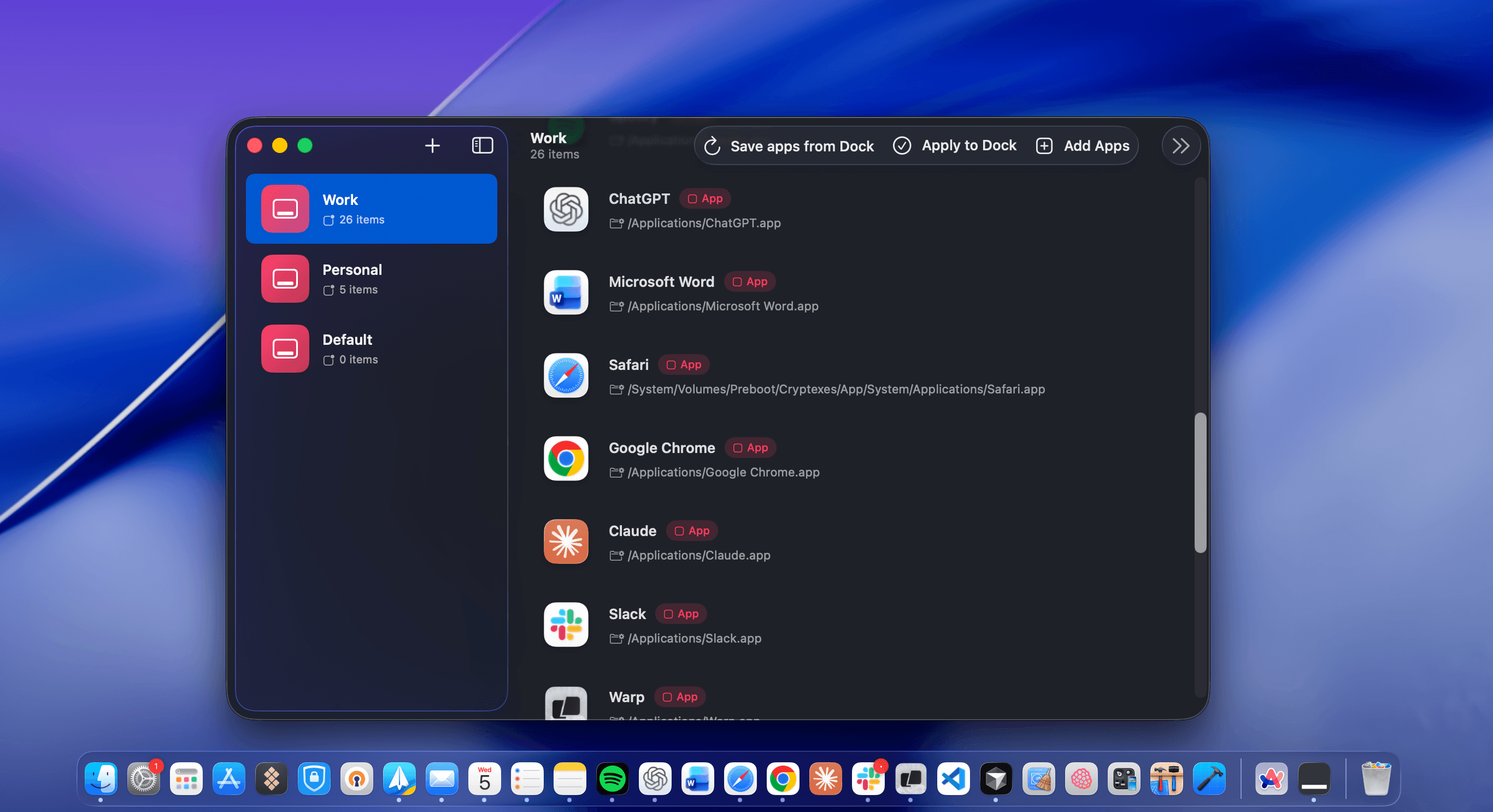Click the ChatGPT app icon in the list
Image resolution: width=1493 pixels, height=812 pixels.
[x=566, y=210]
